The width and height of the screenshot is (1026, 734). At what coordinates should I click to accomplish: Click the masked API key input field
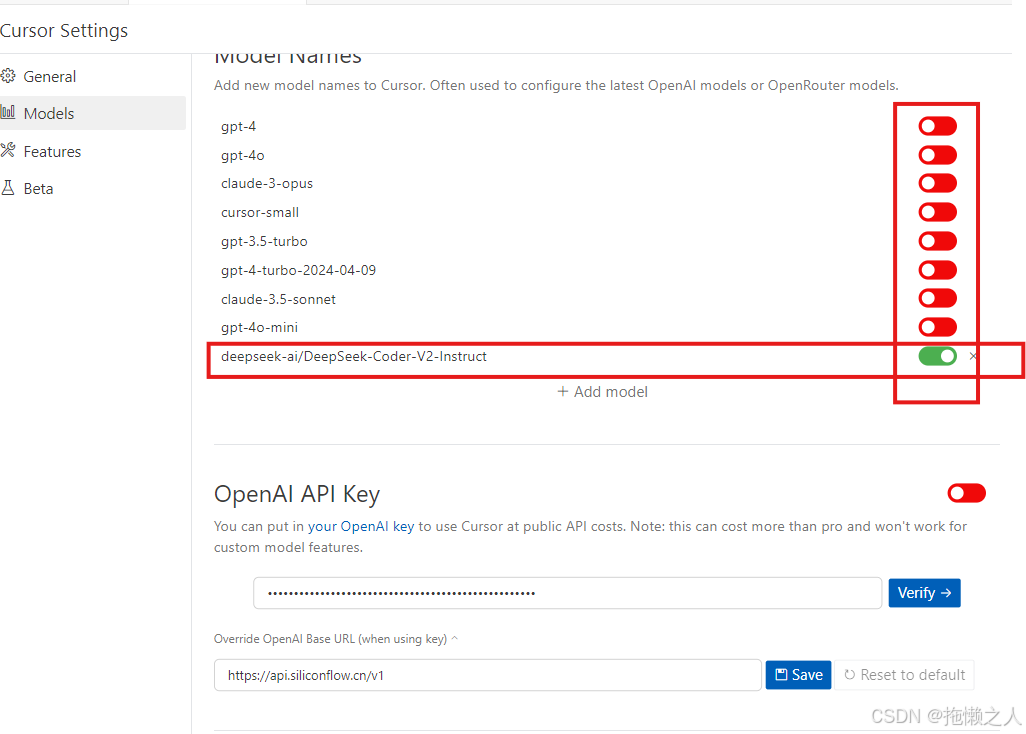pos(567,593)
